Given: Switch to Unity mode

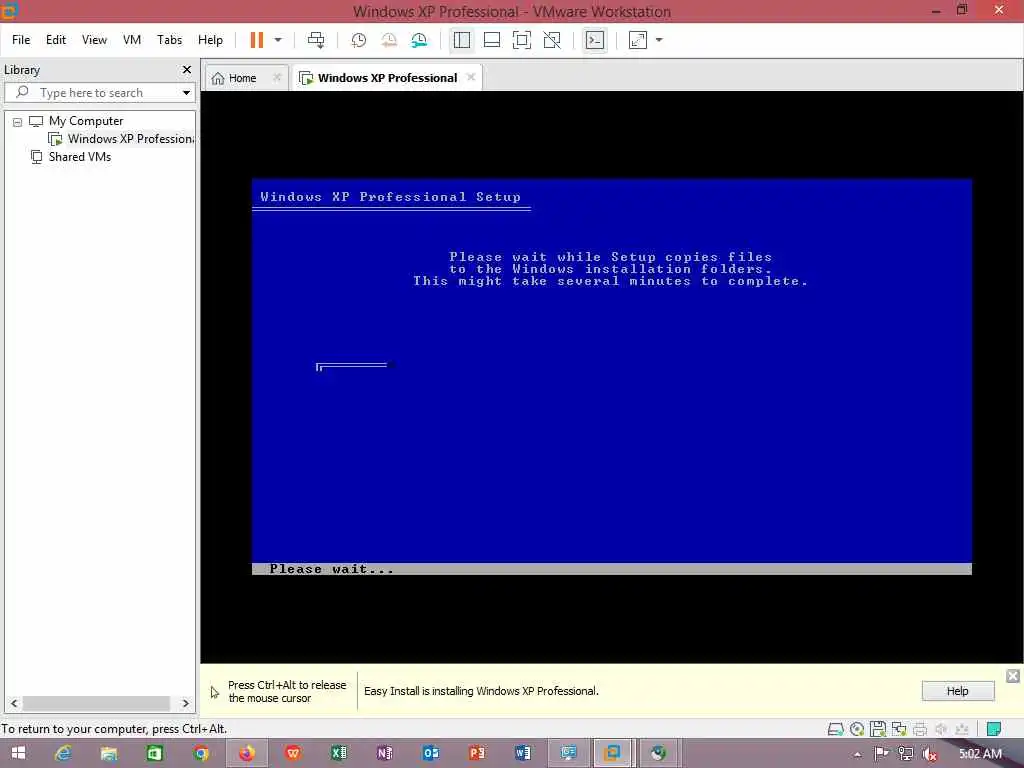Looking at the screenshot, I should pos(552,40).
